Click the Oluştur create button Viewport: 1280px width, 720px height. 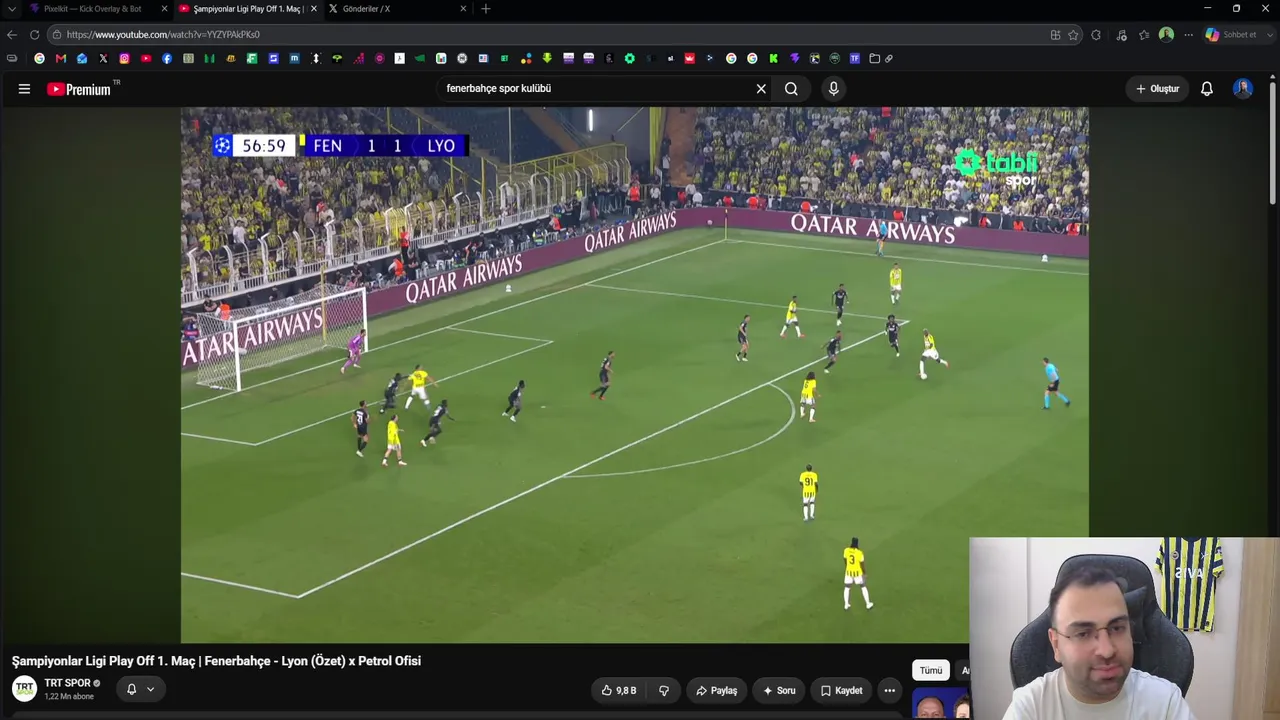click(1157, 89)
